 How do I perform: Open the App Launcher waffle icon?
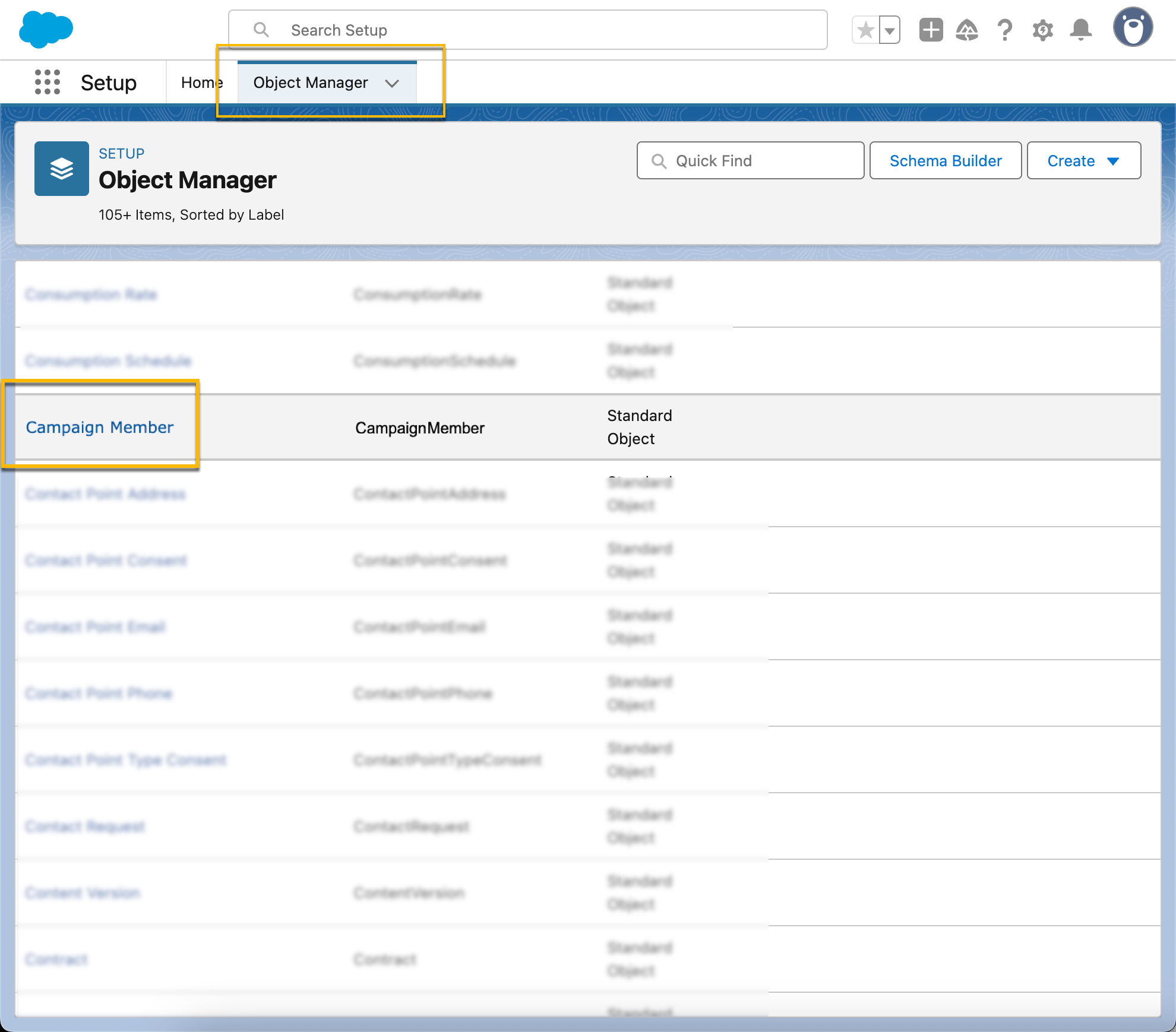tap(47, 83)
